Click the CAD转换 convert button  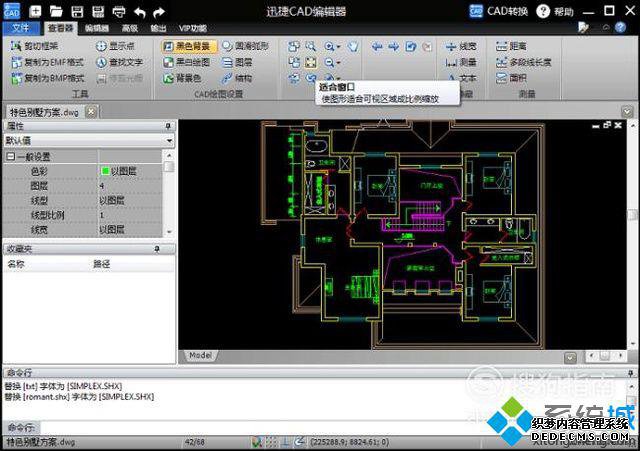click(x=498, y=11)
